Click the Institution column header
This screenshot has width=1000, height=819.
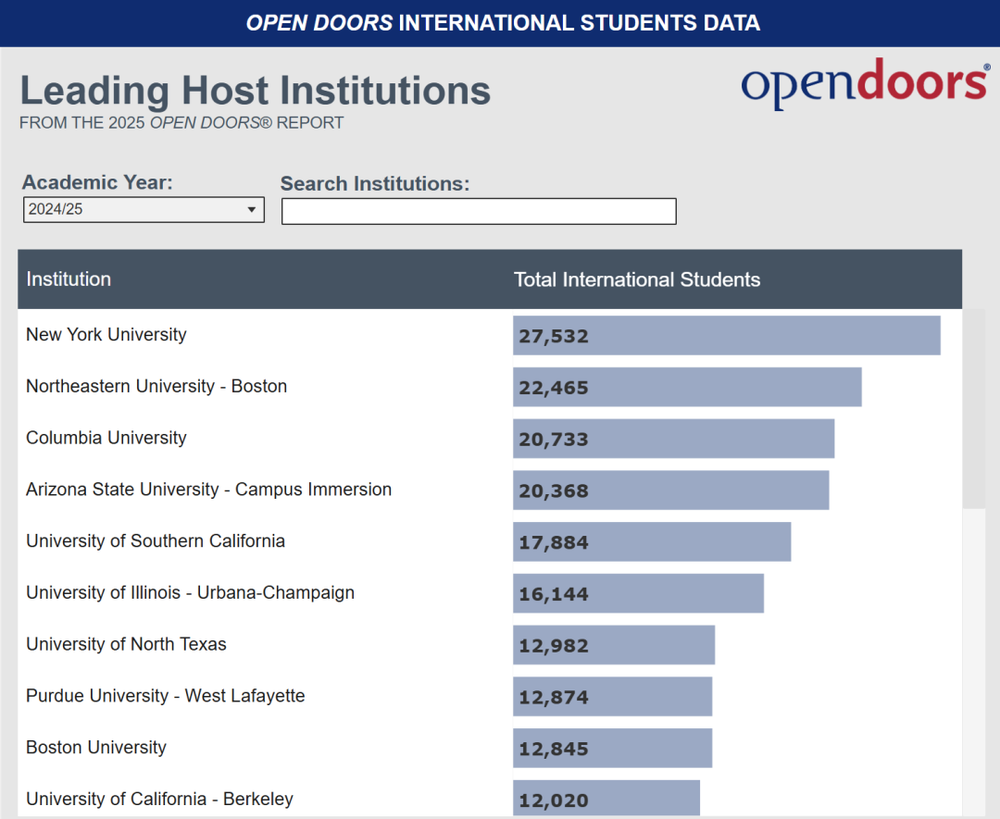pos(69,279)
